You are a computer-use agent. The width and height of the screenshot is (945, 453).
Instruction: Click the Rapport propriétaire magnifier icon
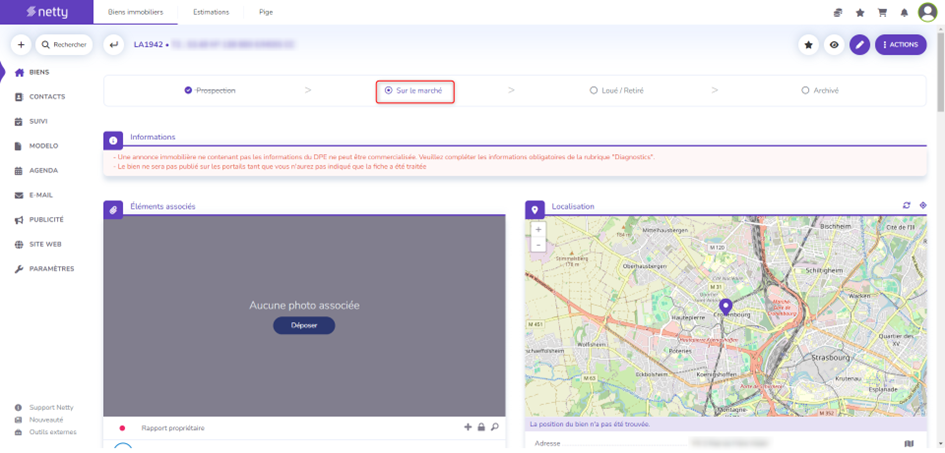coord(495,428)
